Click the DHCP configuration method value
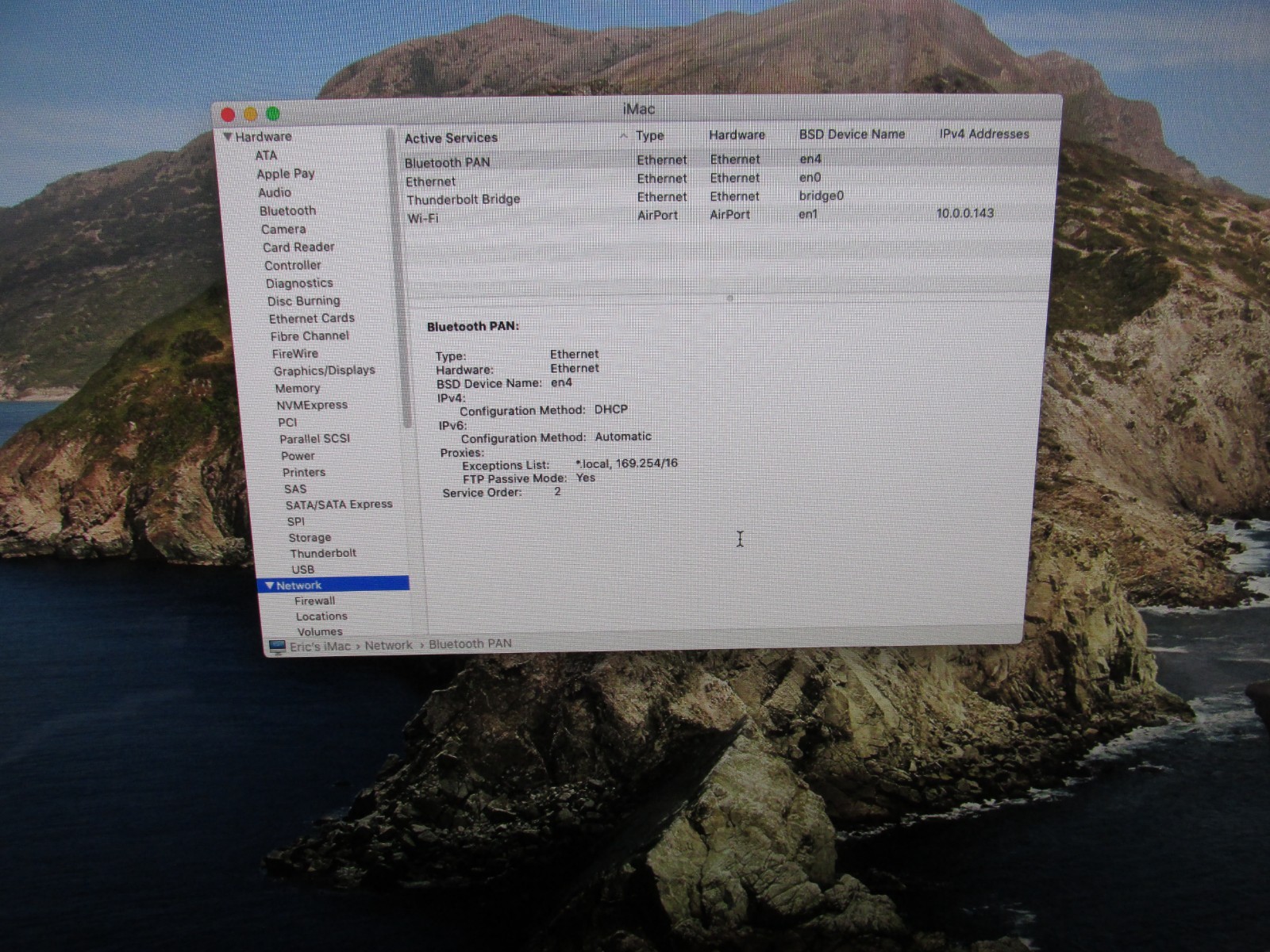This screenshot has width=1270, height=952. pyautogui.click(x=610, y=409)
